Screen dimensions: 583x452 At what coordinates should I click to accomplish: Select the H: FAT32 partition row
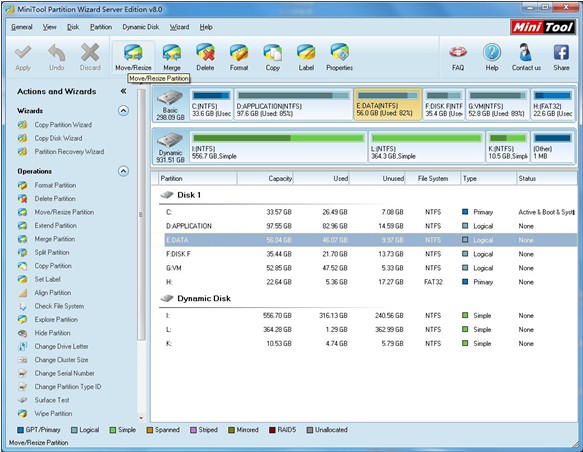pos(371,282)
